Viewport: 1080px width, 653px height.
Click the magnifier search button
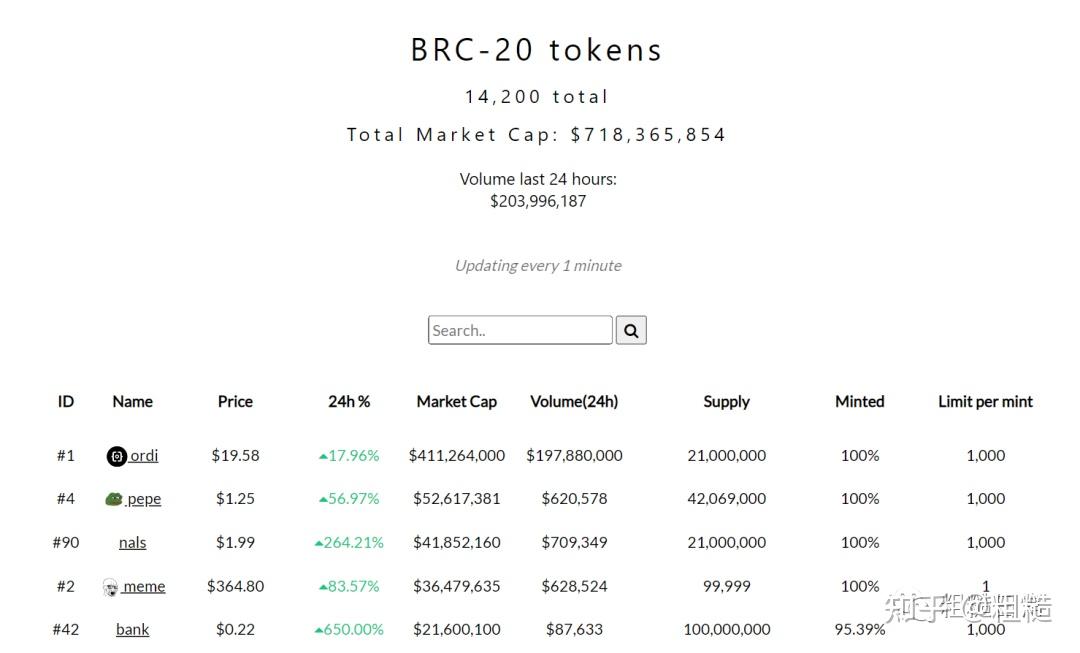coord(631,331)
